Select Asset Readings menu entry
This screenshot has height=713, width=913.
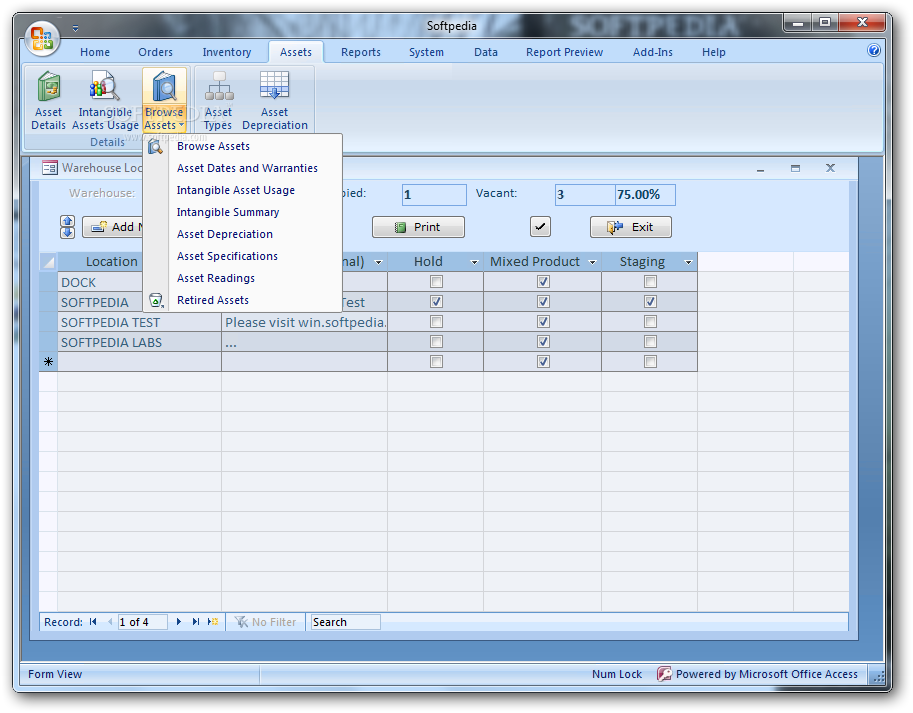pos(242,279)
